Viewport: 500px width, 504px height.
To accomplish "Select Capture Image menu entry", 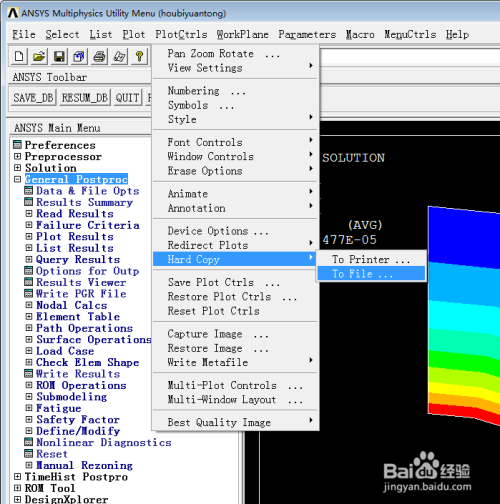I will (x=235, y=334).
